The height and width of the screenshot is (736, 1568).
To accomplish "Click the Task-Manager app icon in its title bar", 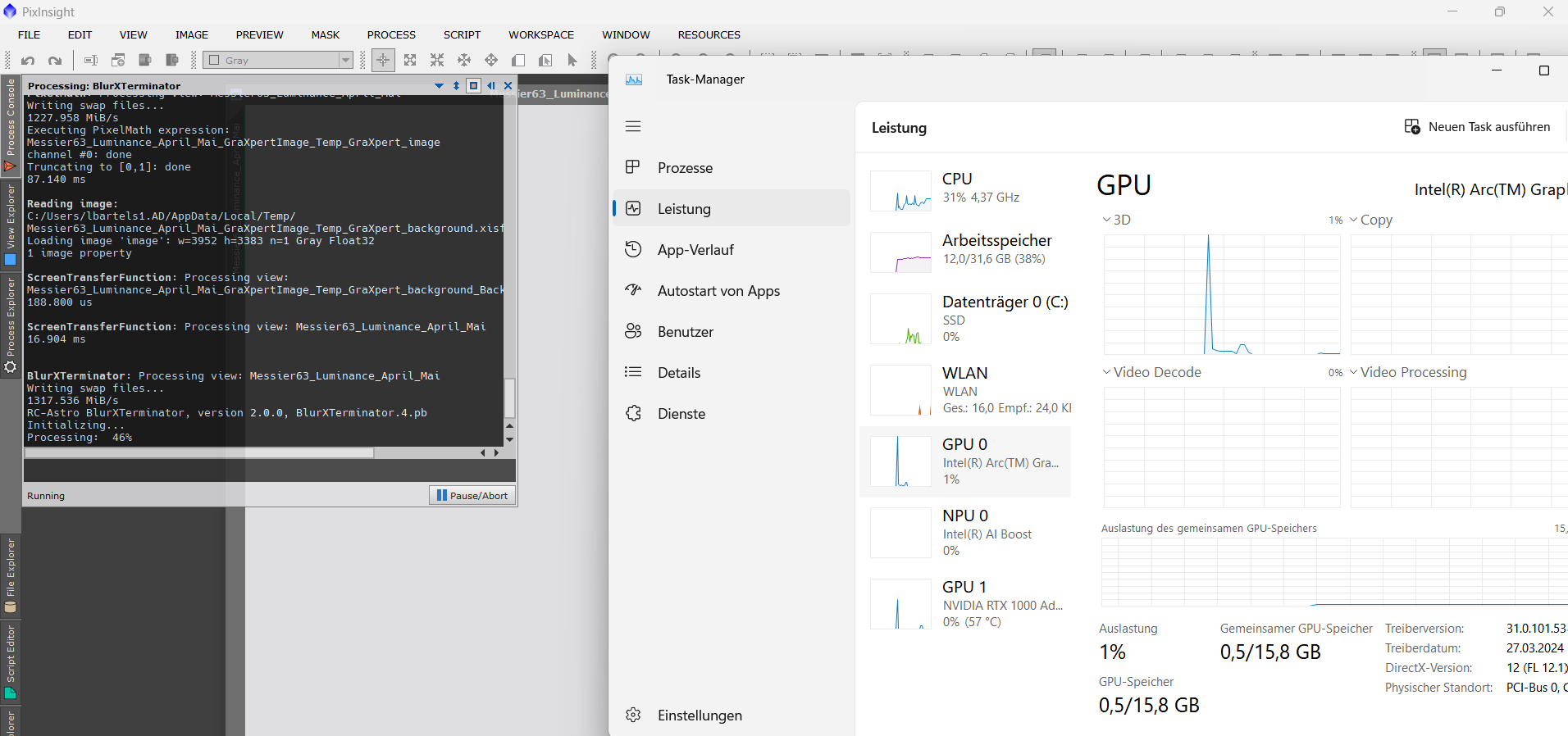I will tap(634, 80).
